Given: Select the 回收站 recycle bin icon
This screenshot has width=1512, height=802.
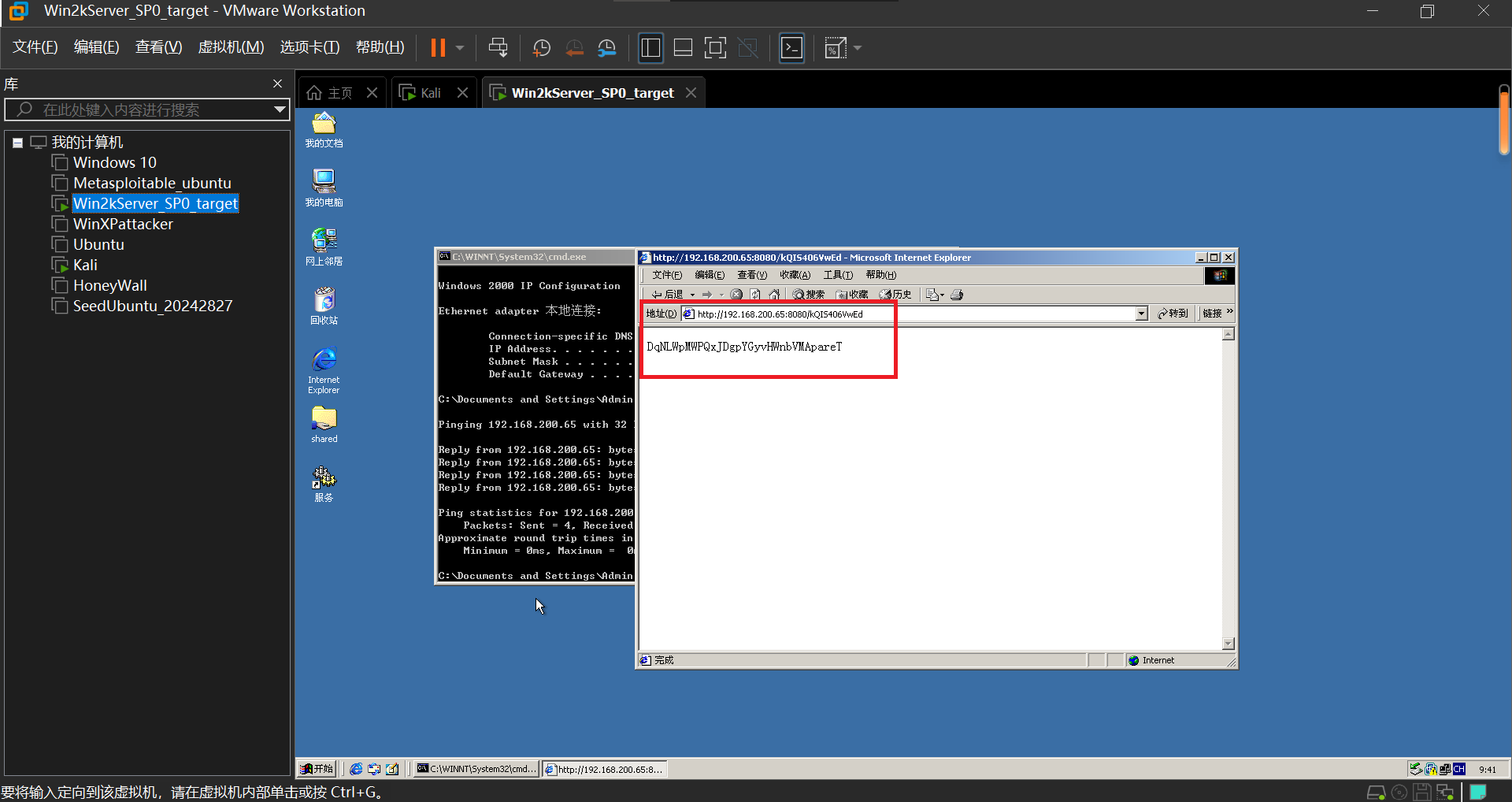Looking at the screenshot, I should click(324, 306).
